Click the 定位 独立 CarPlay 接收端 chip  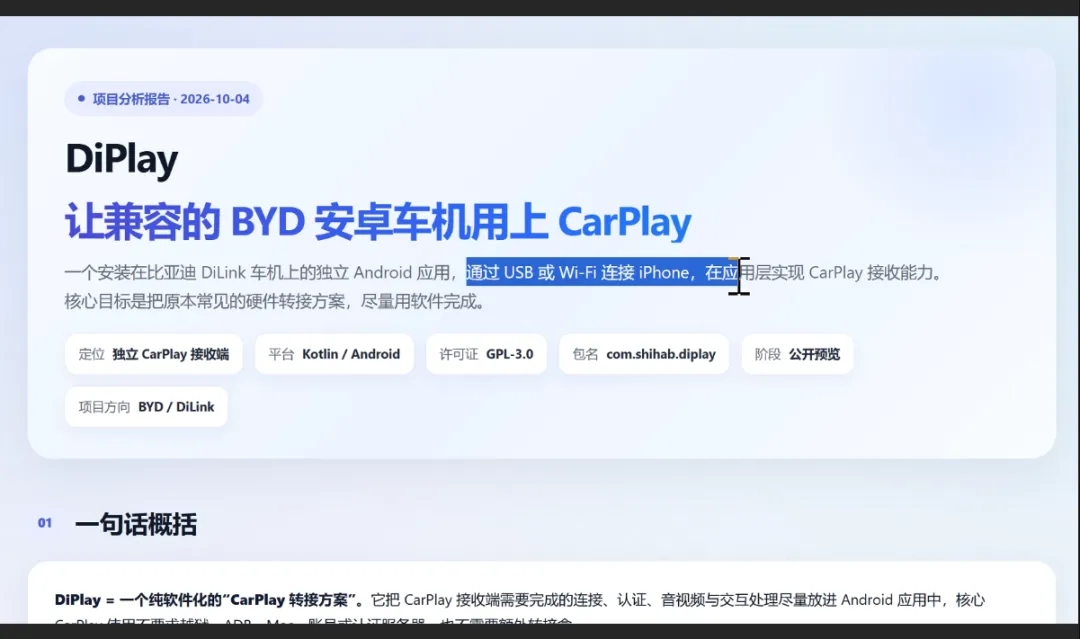(x=154, y=354)
